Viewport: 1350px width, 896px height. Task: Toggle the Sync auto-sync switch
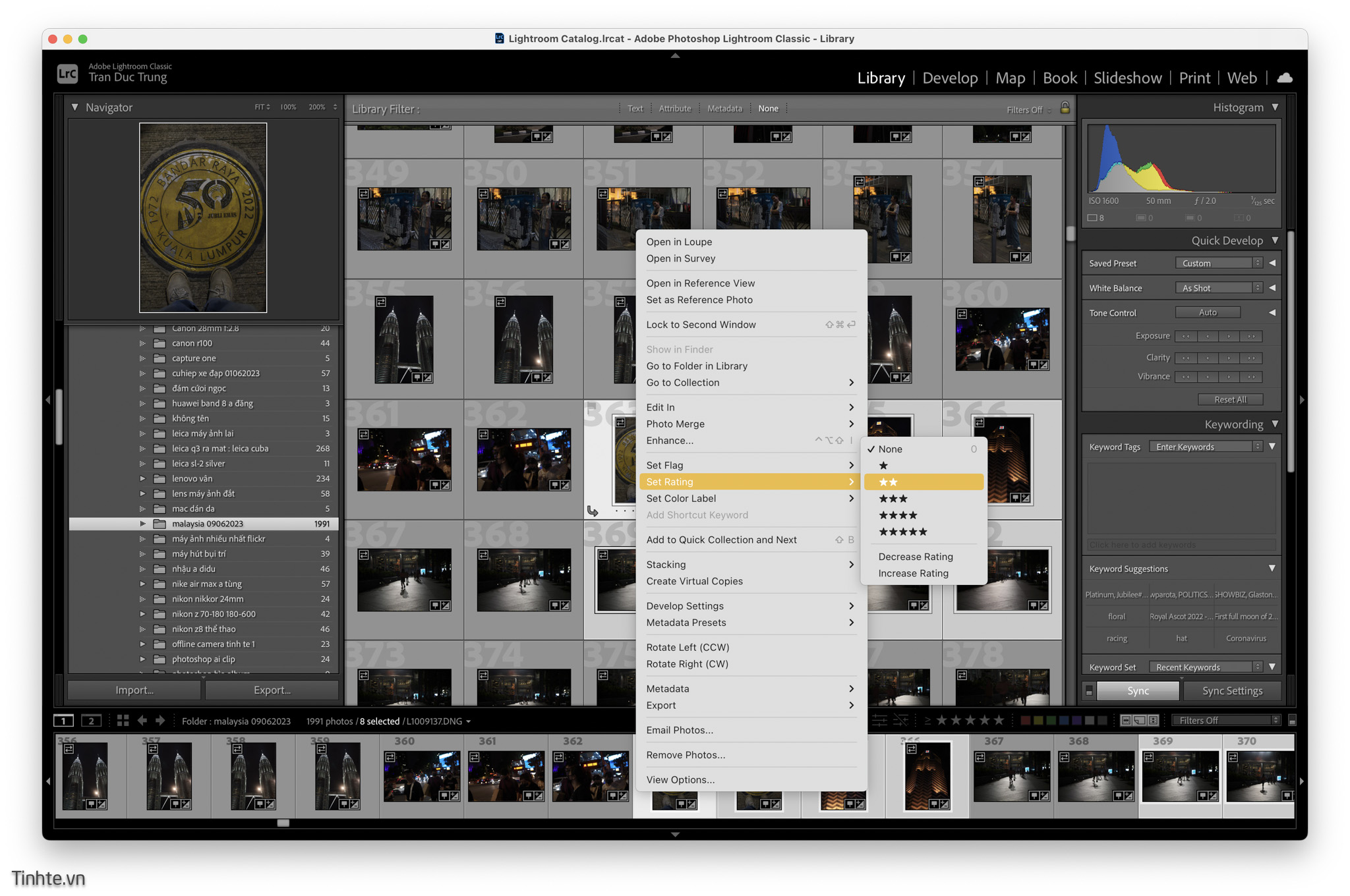[x=1089, y=690]
